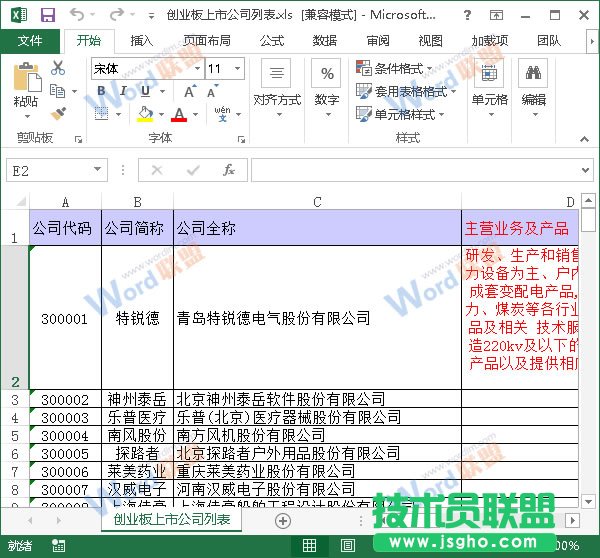This screenshot has width=600, height=558.
Task: Collapse the ribbon with the caret
Action: coord(584,139)
